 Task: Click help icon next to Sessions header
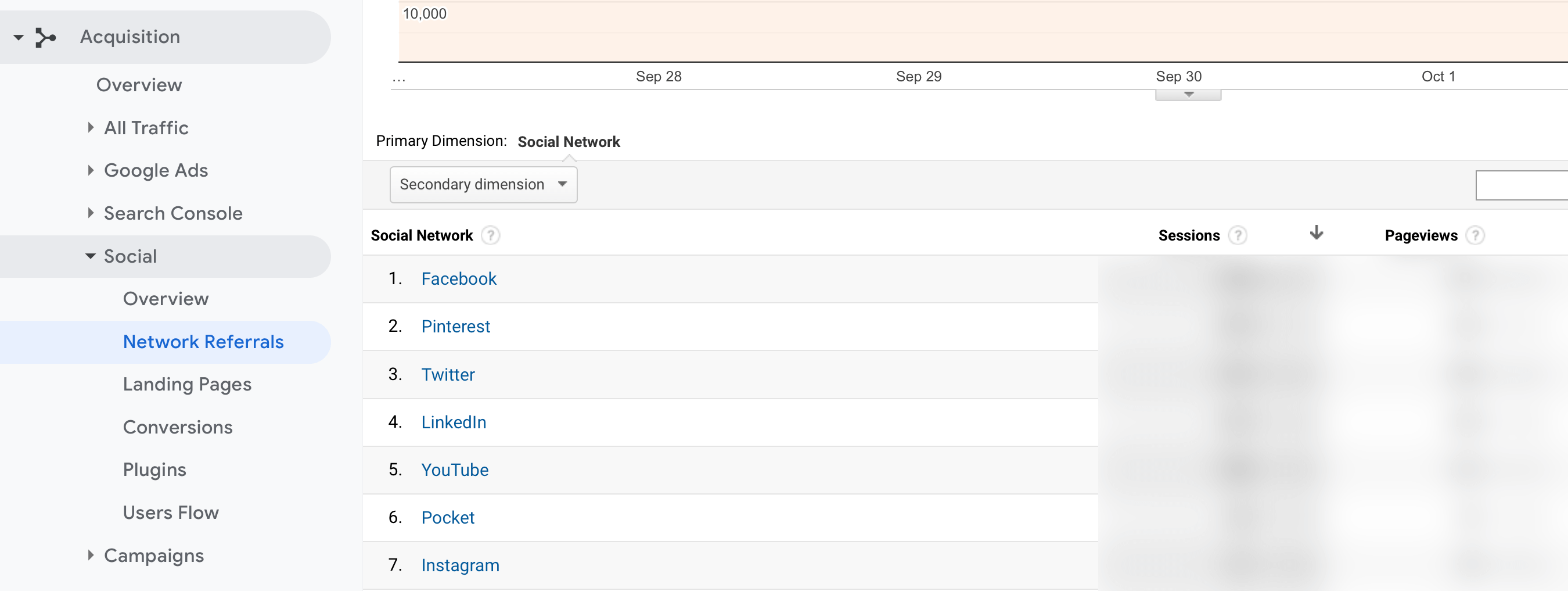click(x=1238, y=235)
